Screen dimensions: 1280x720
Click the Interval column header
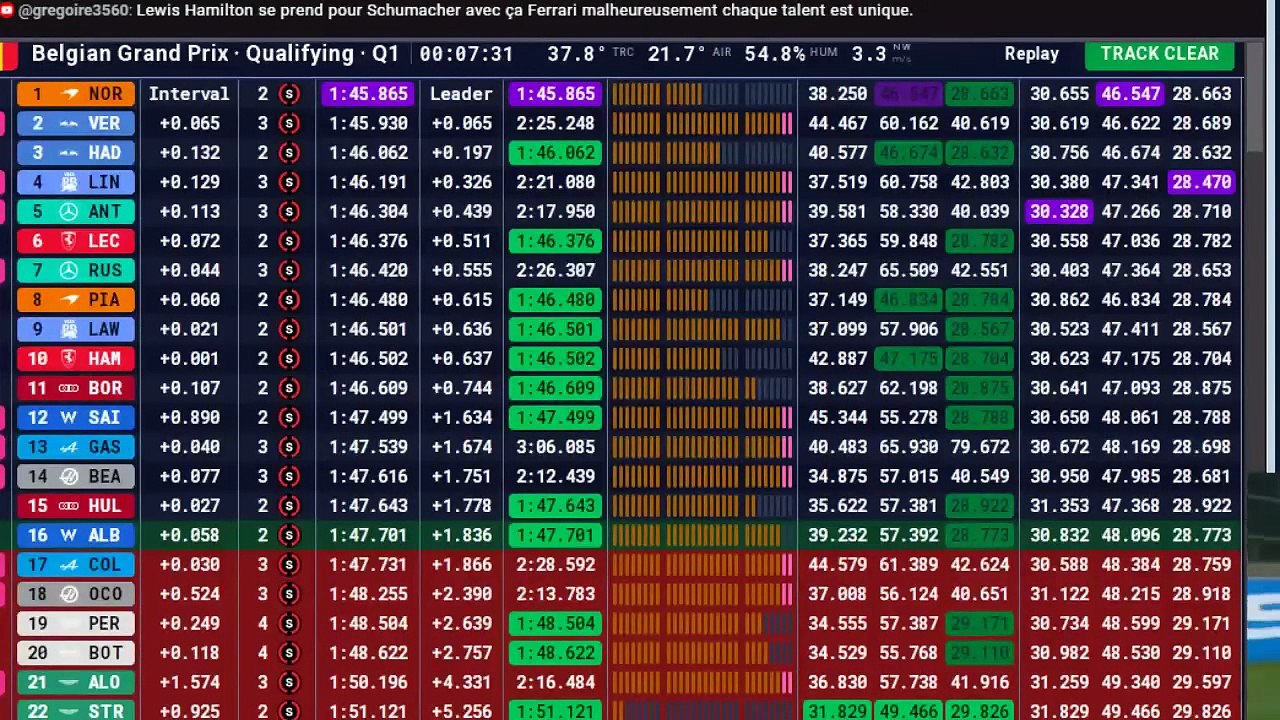(189, 94)
